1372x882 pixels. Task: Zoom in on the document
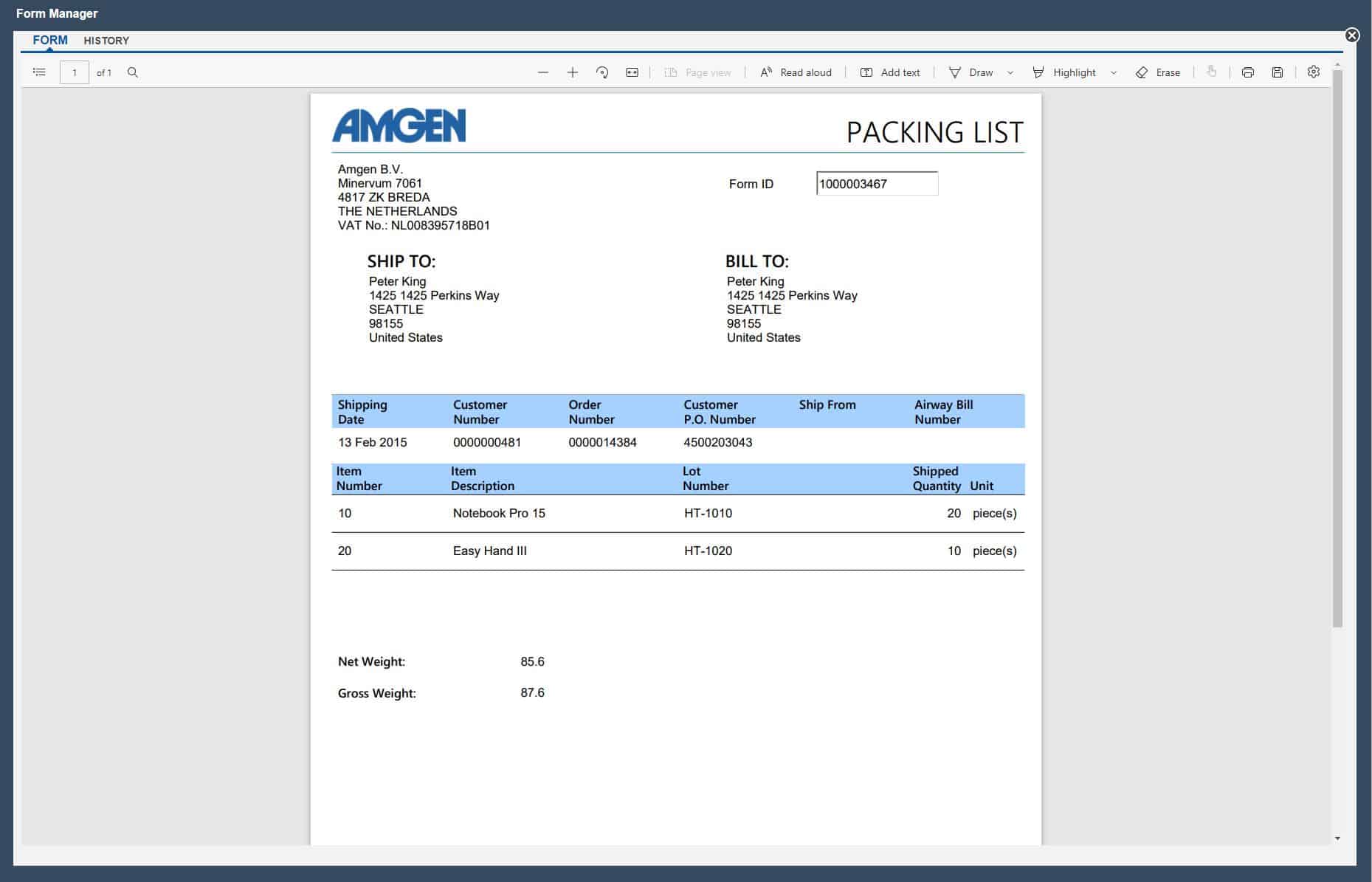572,72
